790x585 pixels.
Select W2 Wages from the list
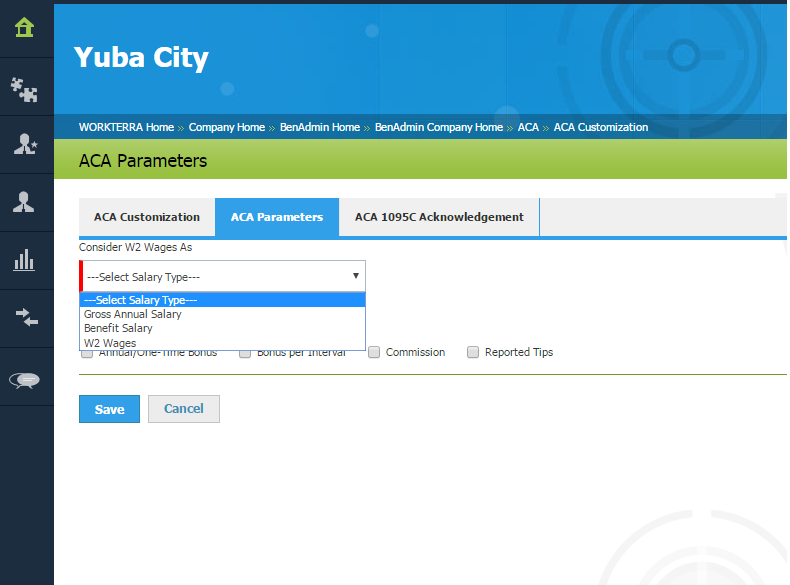(110, 343)
